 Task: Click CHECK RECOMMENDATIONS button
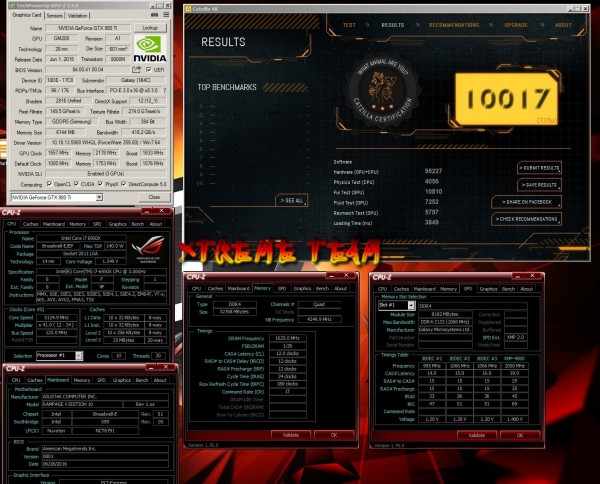click(527, 219)
